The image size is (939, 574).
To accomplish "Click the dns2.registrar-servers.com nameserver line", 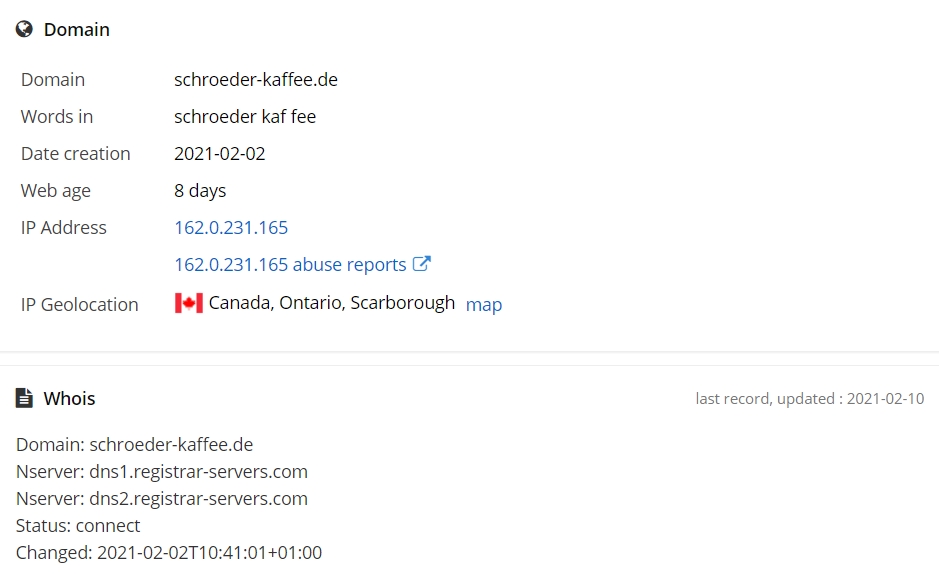I will click(x=162, y=499).
